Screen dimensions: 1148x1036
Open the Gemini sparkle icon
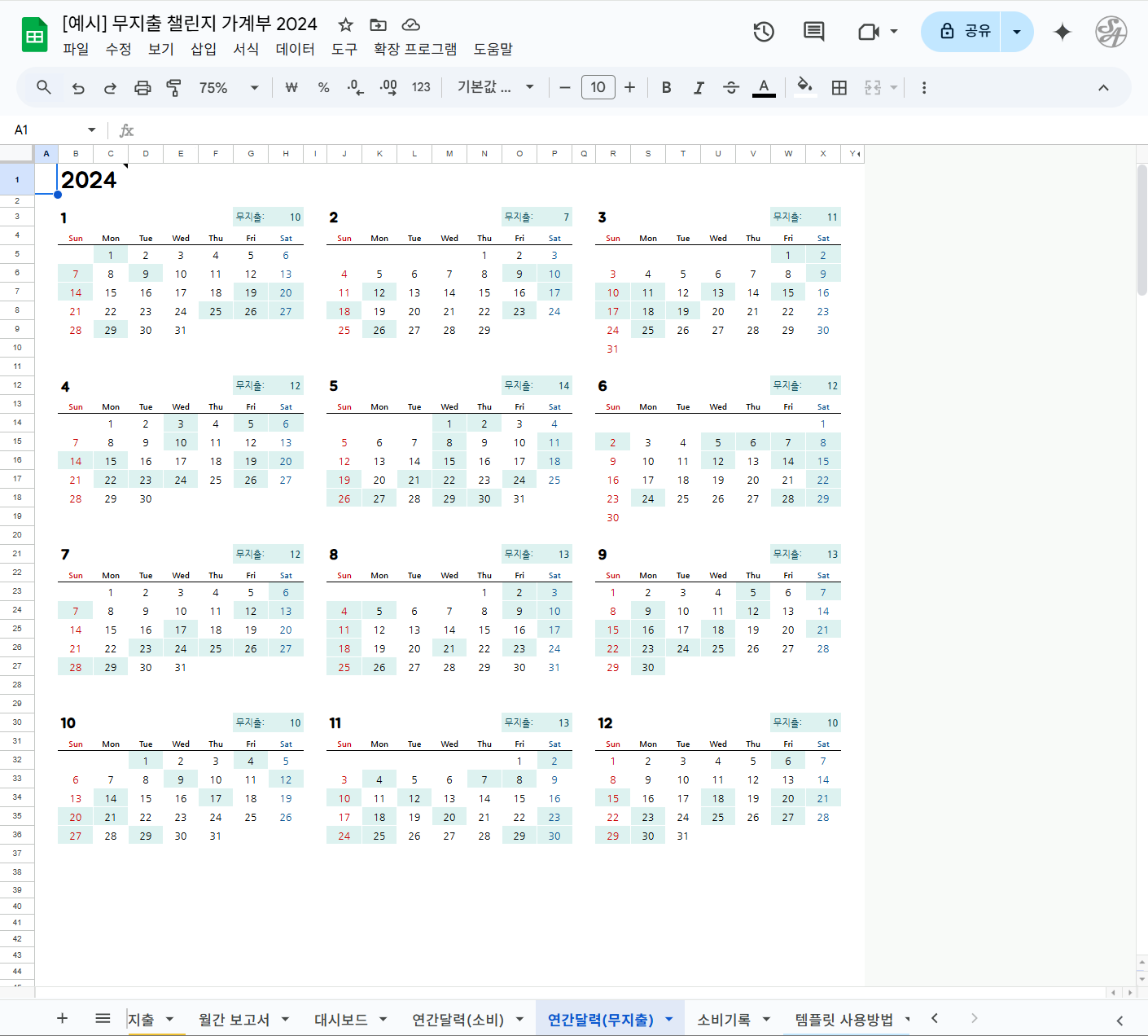pos(1062,32)
